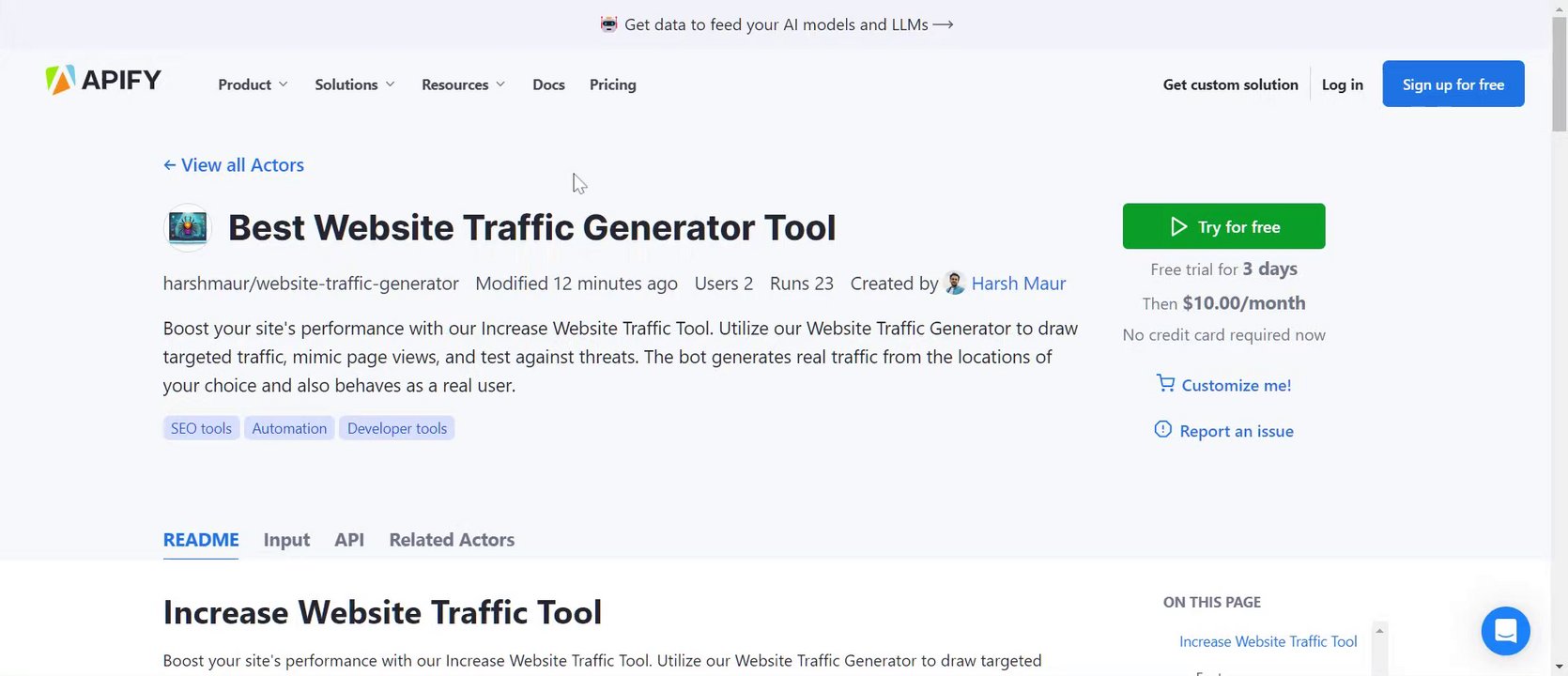Switch to the README tab

pyautogui.click(x=201, y=540)
